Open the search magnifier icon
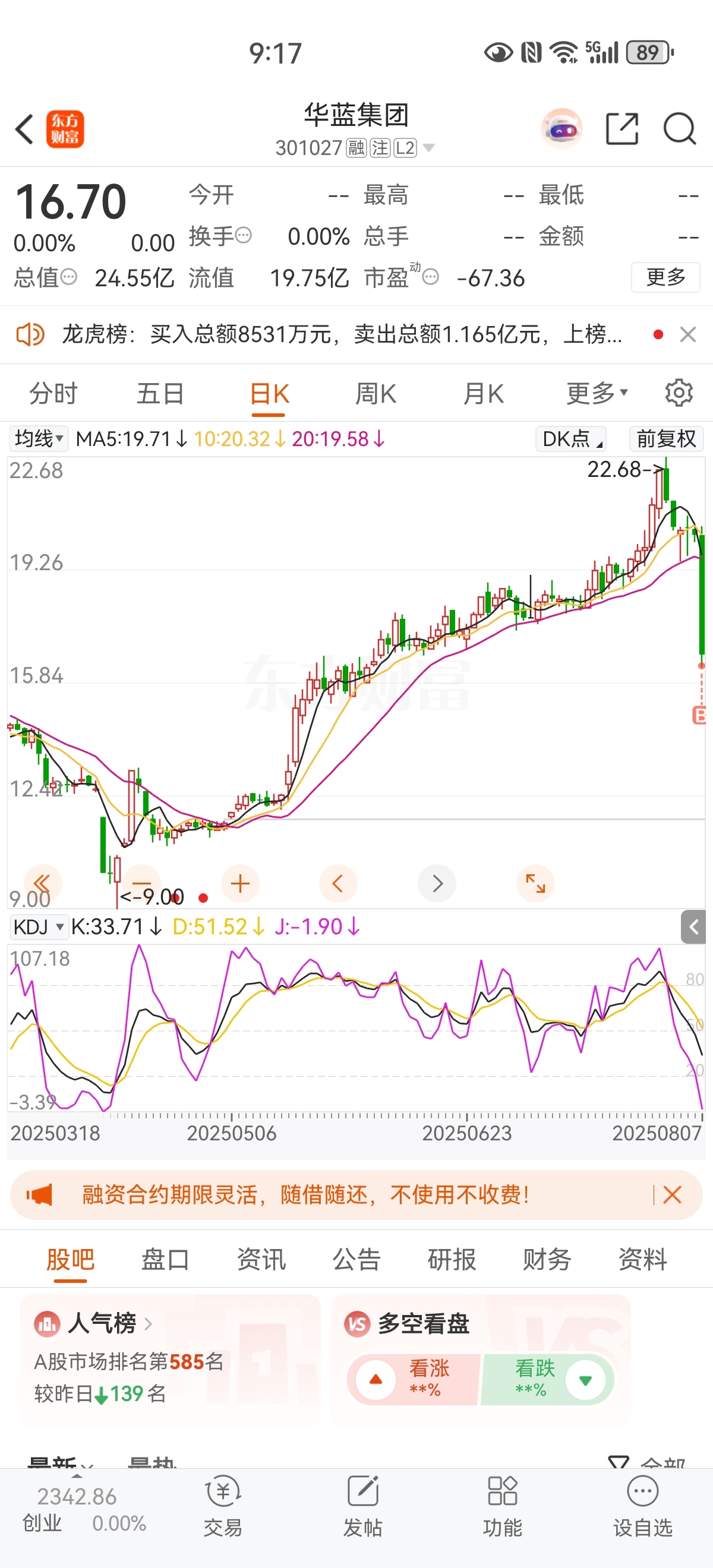This screenshot has width=713, height=1568. click(x=680, y=129)
